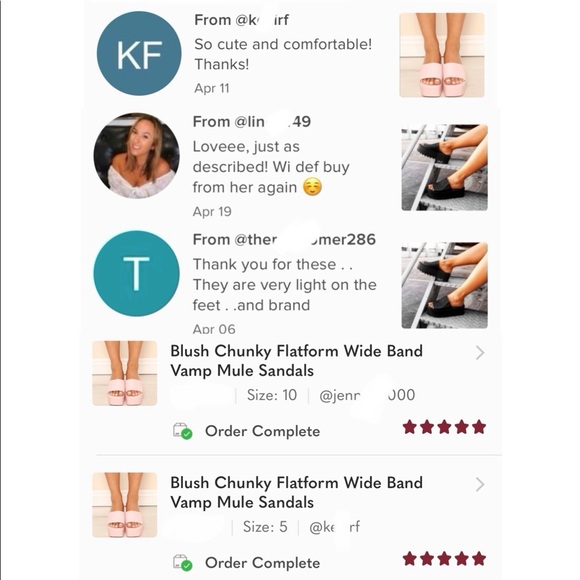Open the first Blush Chunky Flatform Sandals title
Image resolution: width=580 pixels, height=580 pixels.
[x=296, y=361]
